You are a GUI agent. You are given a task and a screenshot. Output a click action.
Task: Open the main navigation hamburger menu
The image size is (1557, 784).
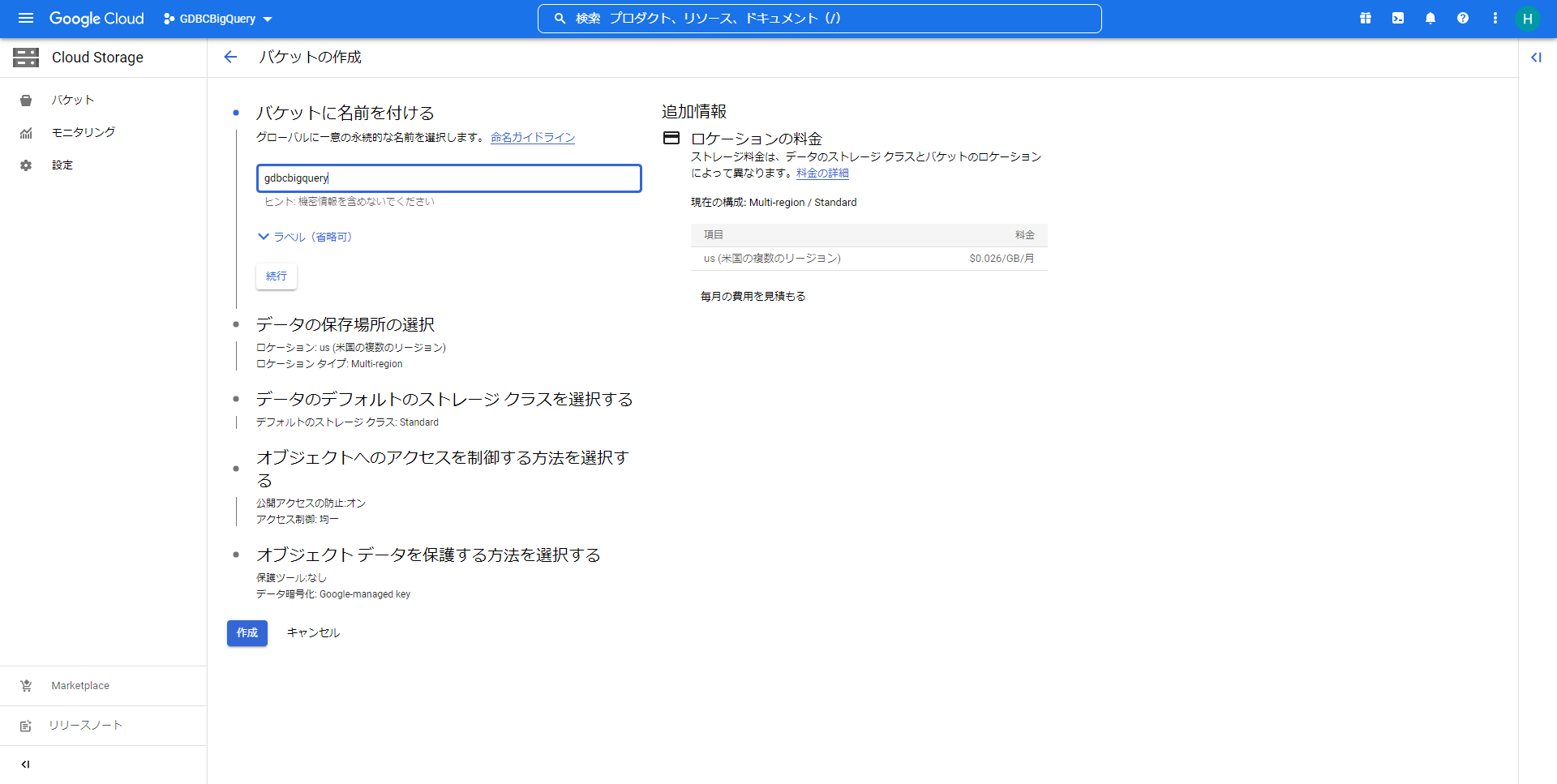point(26,18)
